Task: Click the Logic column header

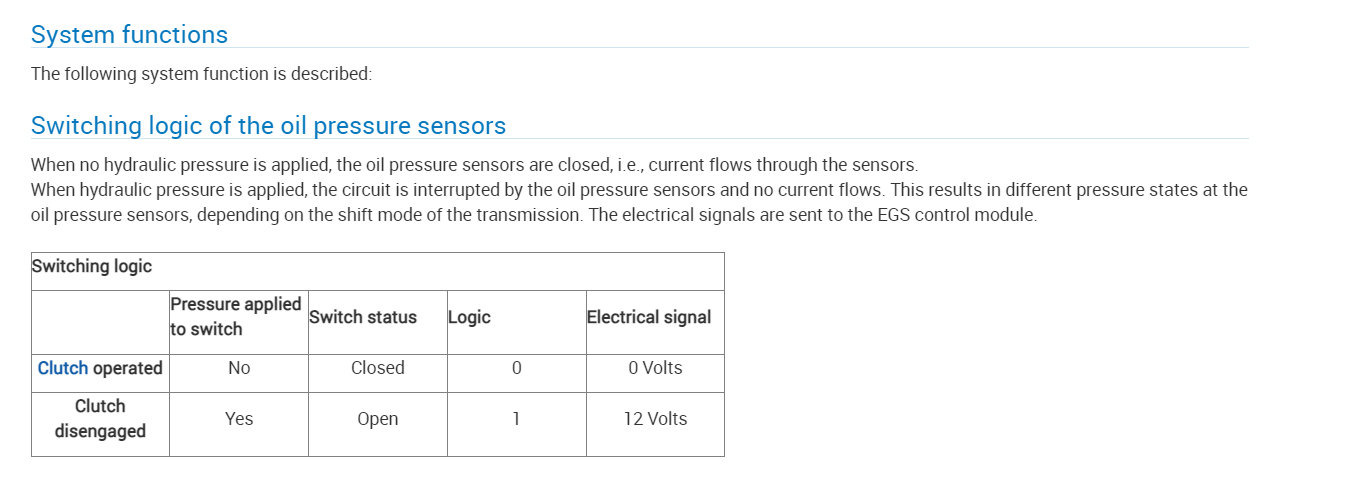Action: pos(469,317)
